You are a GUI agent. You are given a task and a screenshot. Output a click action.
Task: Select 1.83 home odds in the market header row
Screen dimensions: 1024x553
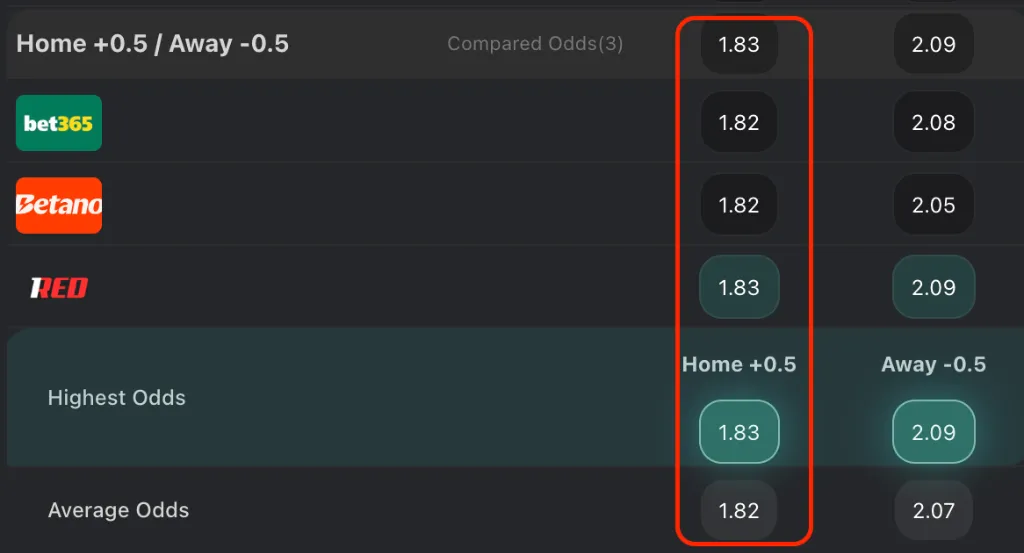coord(739,44)
